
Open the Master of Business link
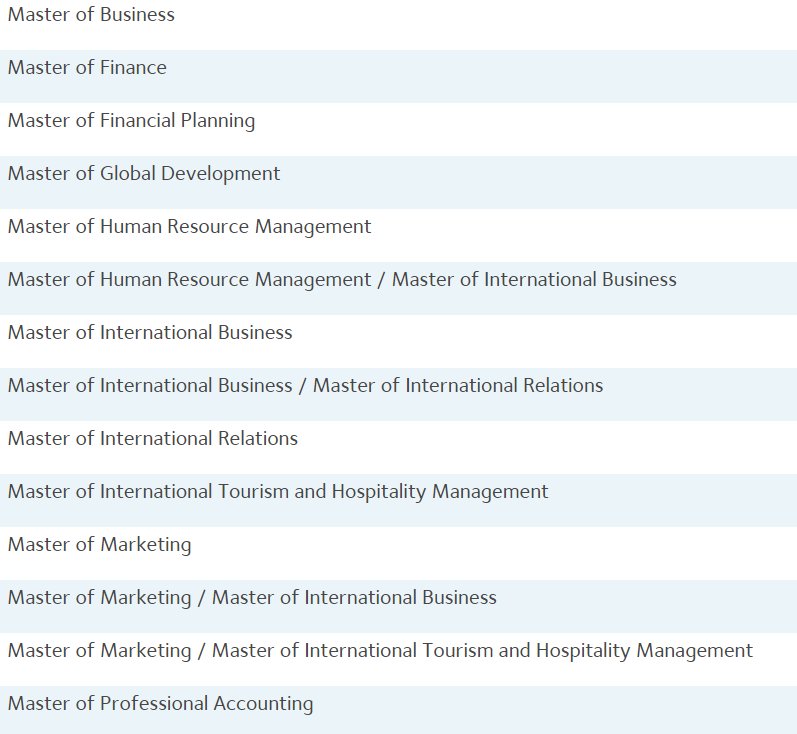[x=91, y=15]
